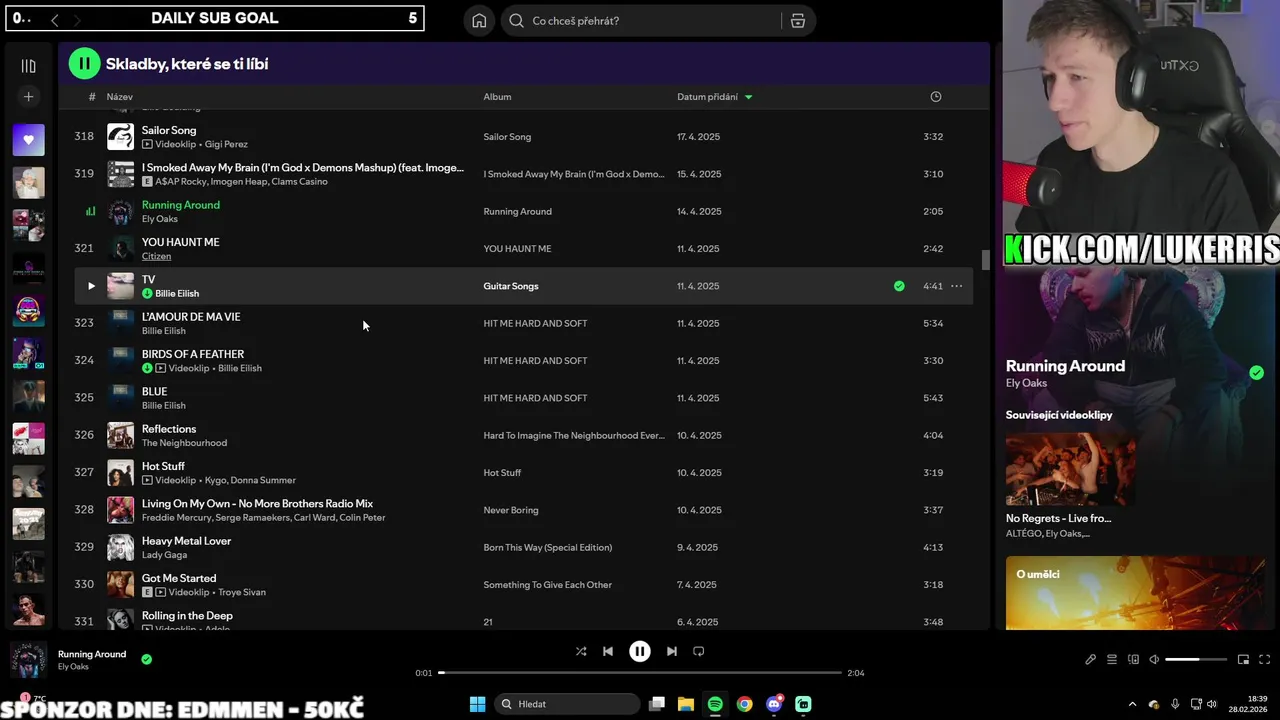Open connect to a device icon
1280x720 pixels.
[1133, 660]
